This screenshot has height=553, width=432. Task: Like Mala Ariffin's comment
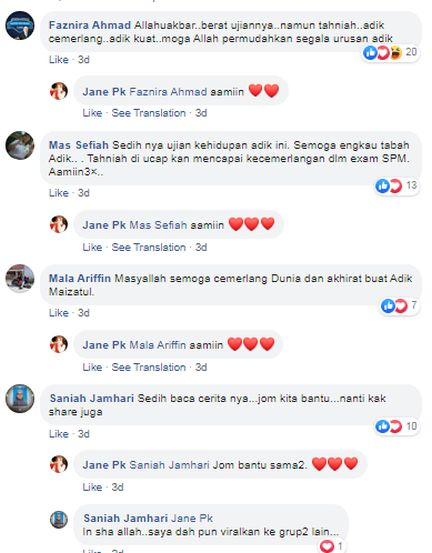[x=59, y=313]
